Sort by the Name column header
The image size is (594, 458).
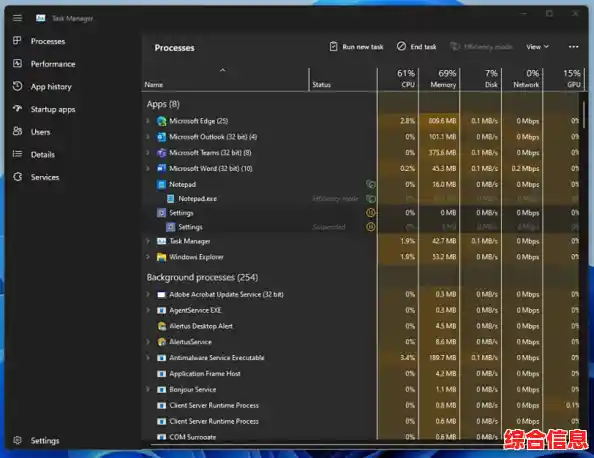pos(226,79)
